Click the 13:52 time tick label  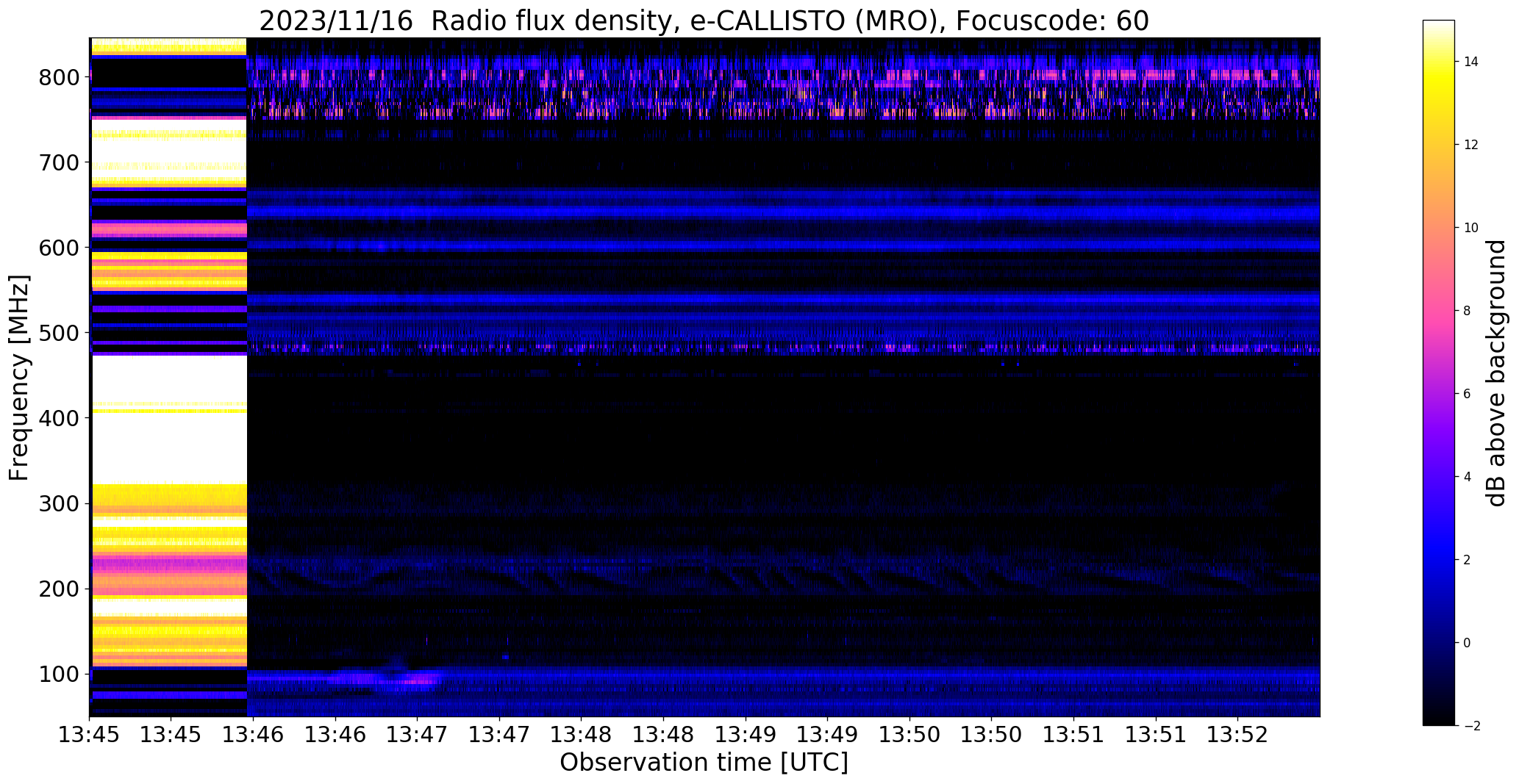pyautogui.click(x=1237, y=735)
